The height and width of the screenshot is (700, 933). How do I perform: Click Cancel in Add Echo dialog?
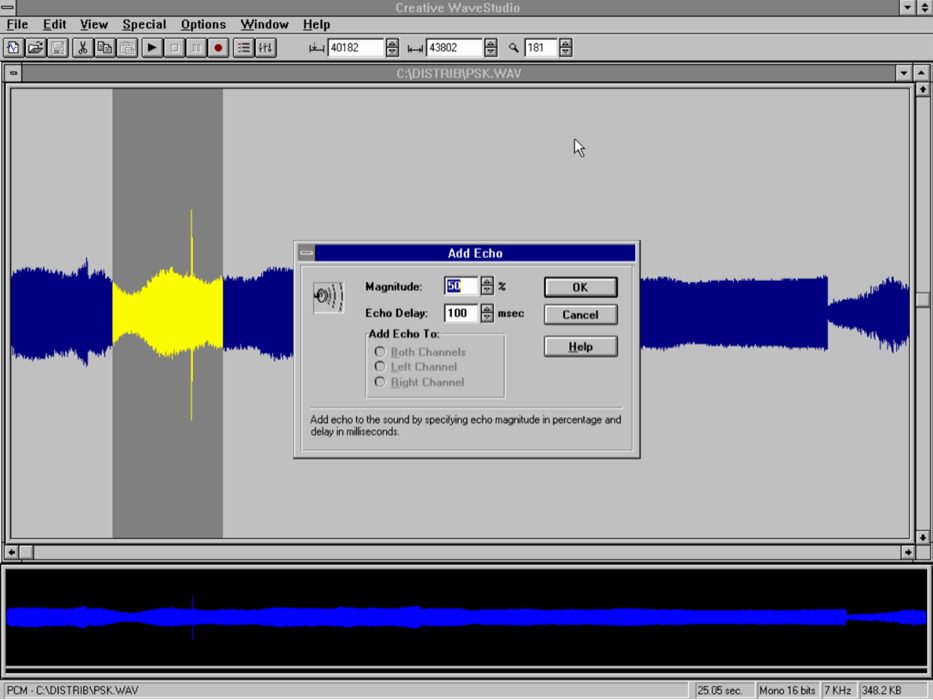tap(580, 315)
